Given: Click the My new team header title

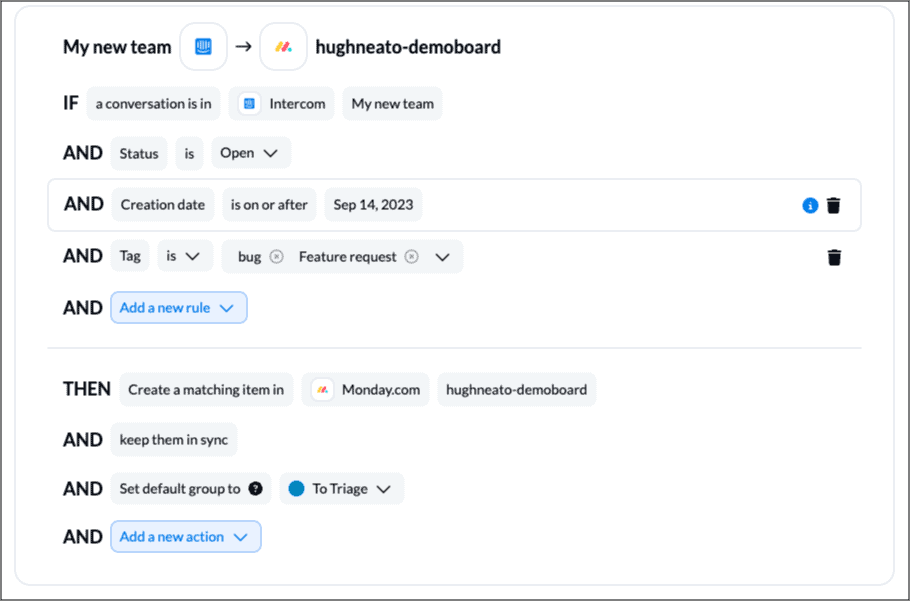Looking at the screenshot, I should click(x=117, y=46).
